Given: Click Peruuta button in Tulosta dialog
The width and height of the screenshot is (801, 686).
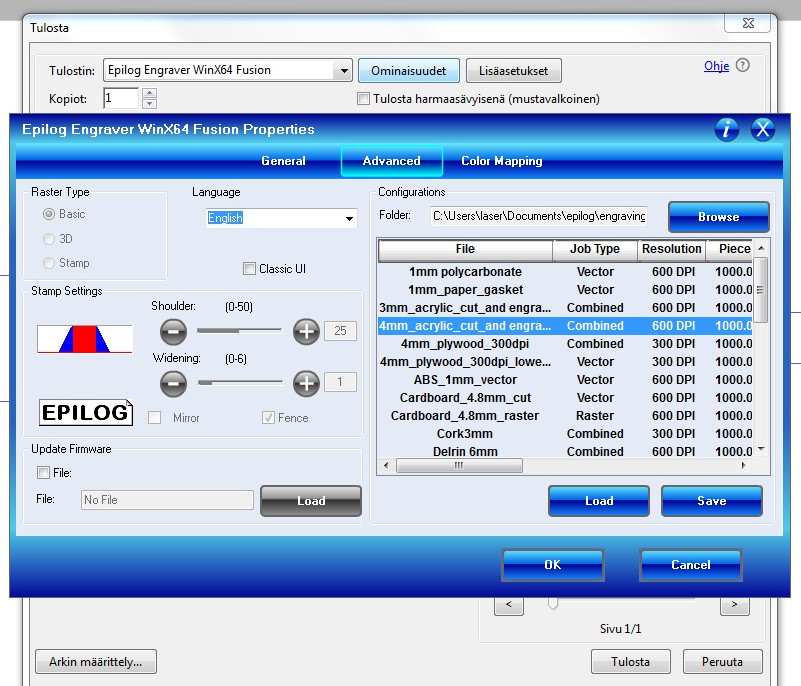Looking at the screenshot, I should pyautogui.click(x=722, y=661).
